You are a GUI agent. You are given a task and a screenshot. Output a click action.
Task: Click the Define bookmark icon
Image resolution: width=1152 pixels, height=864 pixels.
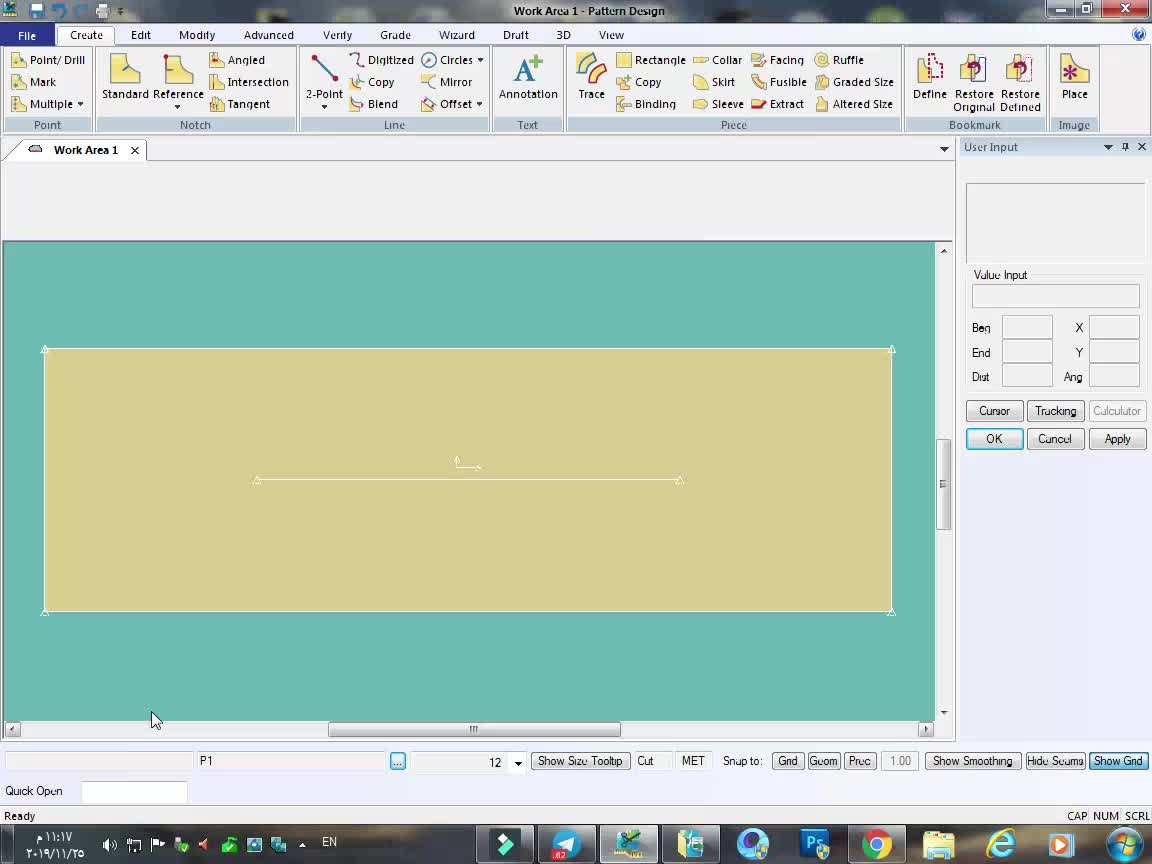(929, 78)
